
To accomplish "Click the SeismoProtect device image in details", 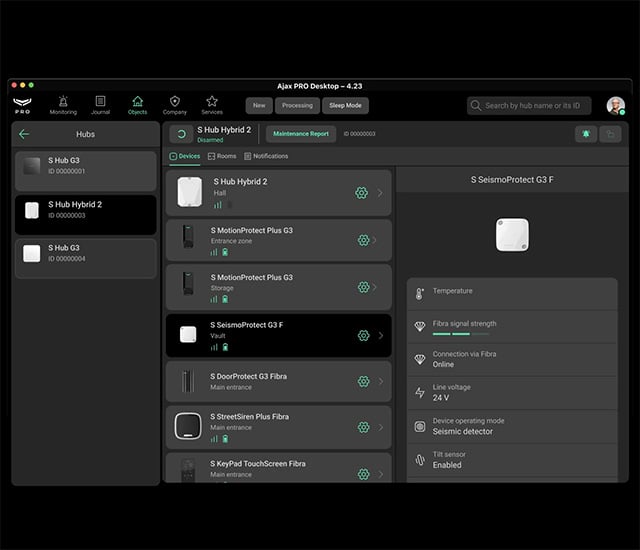I will point(512,235).
